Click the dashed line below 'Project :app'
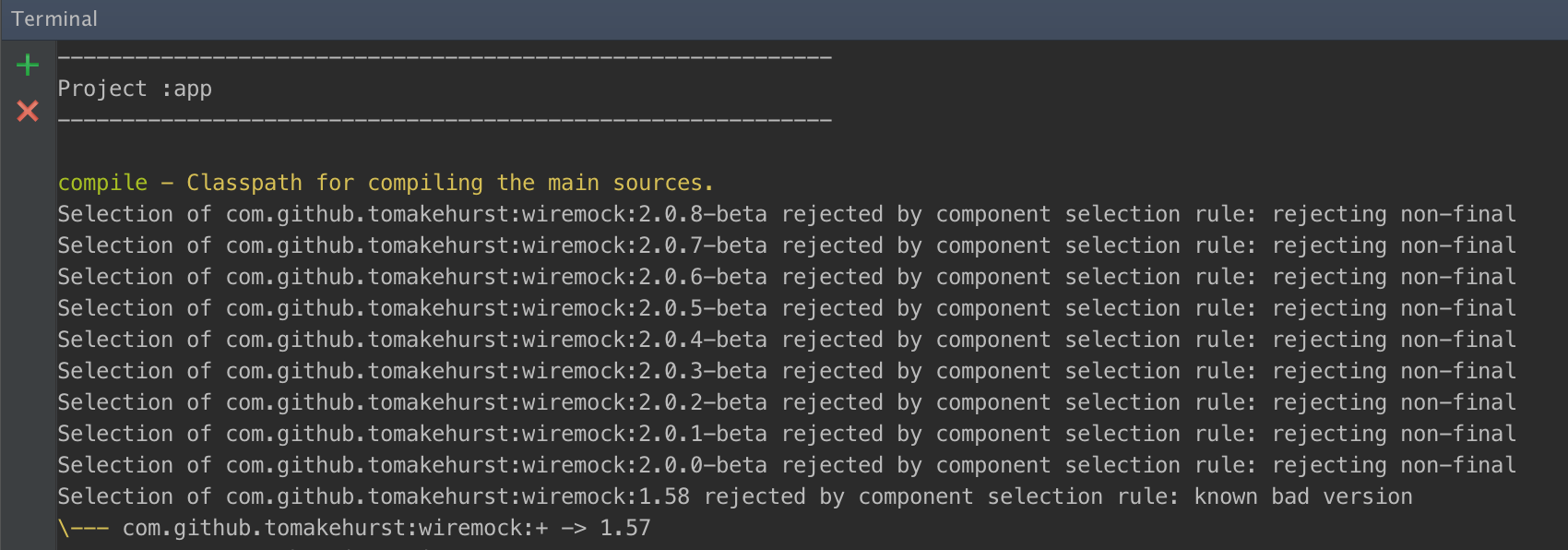This screenshot has height=550, width=1568. pos(445,120)
